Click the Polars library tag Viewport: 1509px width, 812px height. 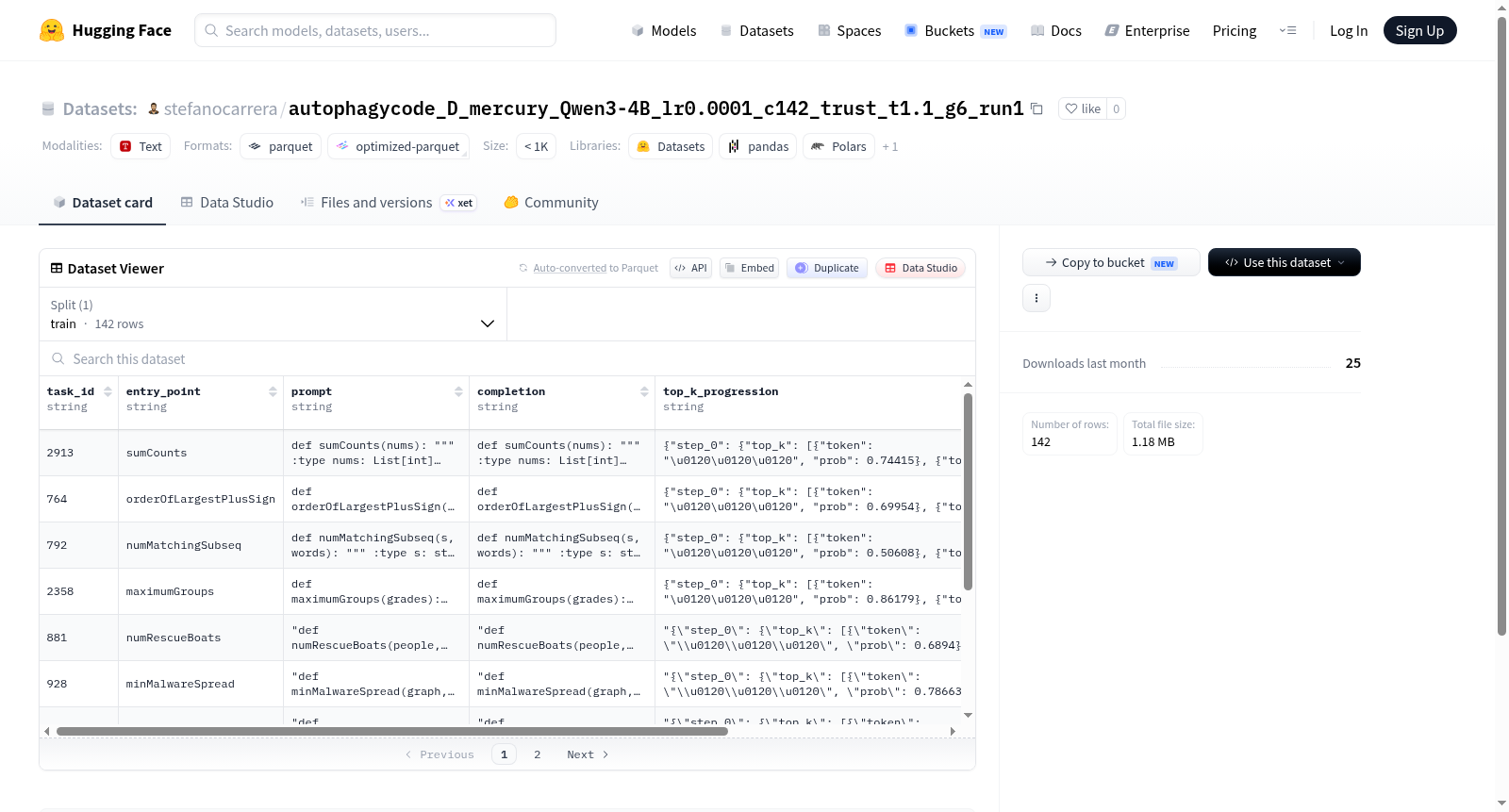[x=838, y=146]
